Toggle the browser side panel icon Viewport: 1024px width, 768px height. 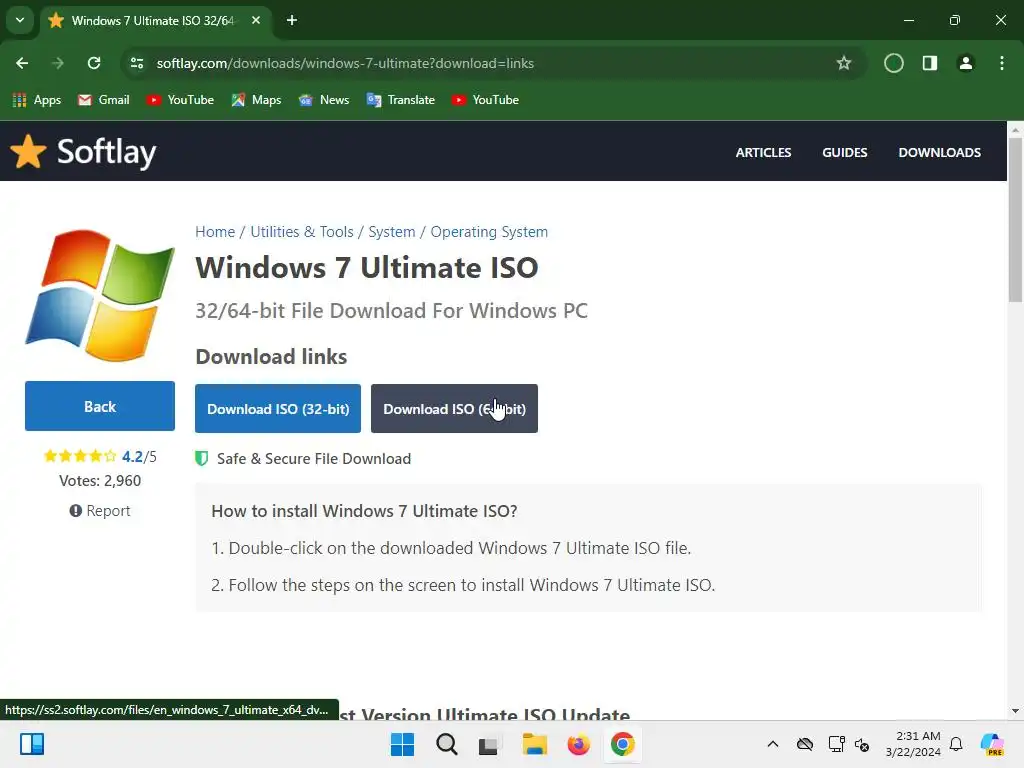tap(930, 63)
